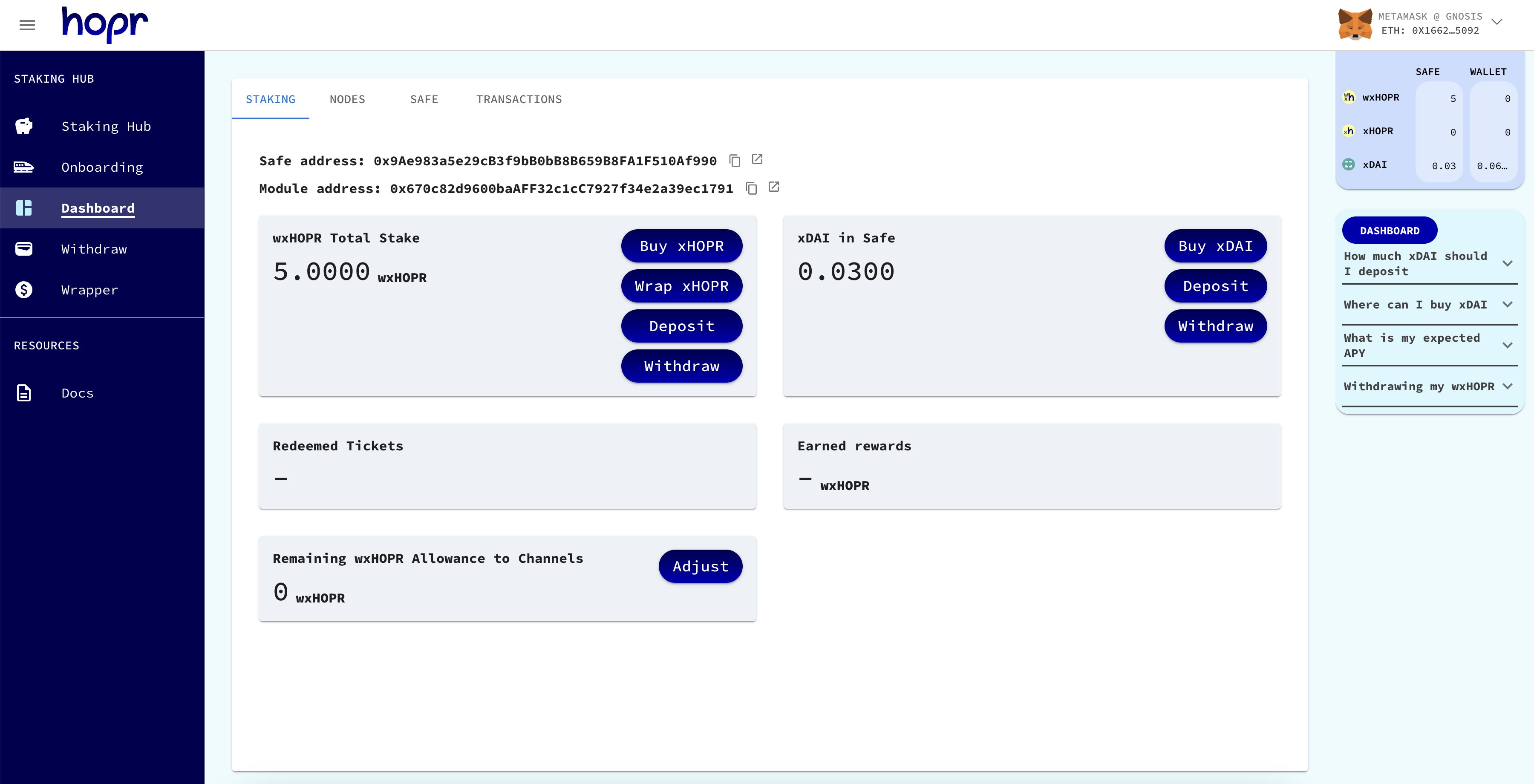Screen dimensions: 1534x784
Task: Copy the Module address
Action: (x=752, y=189)
